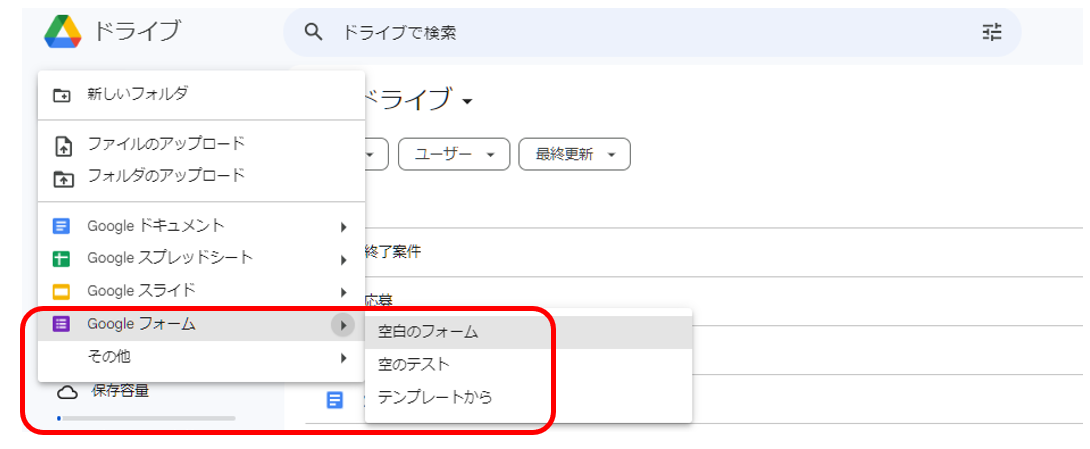Click the ドライブ product name text
1090x449 pixels.
tap(137, 31)
